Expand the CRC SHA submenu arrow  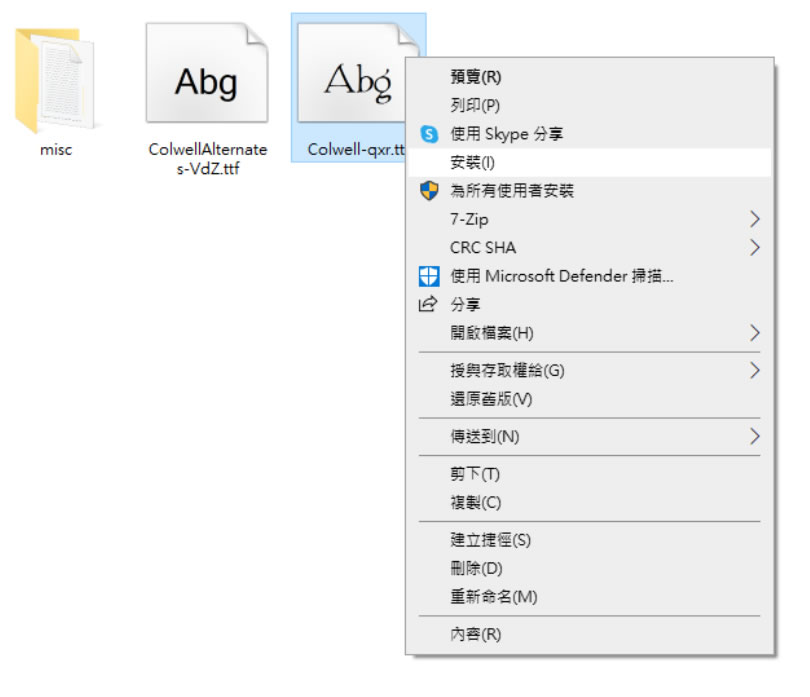click(755, 247)
